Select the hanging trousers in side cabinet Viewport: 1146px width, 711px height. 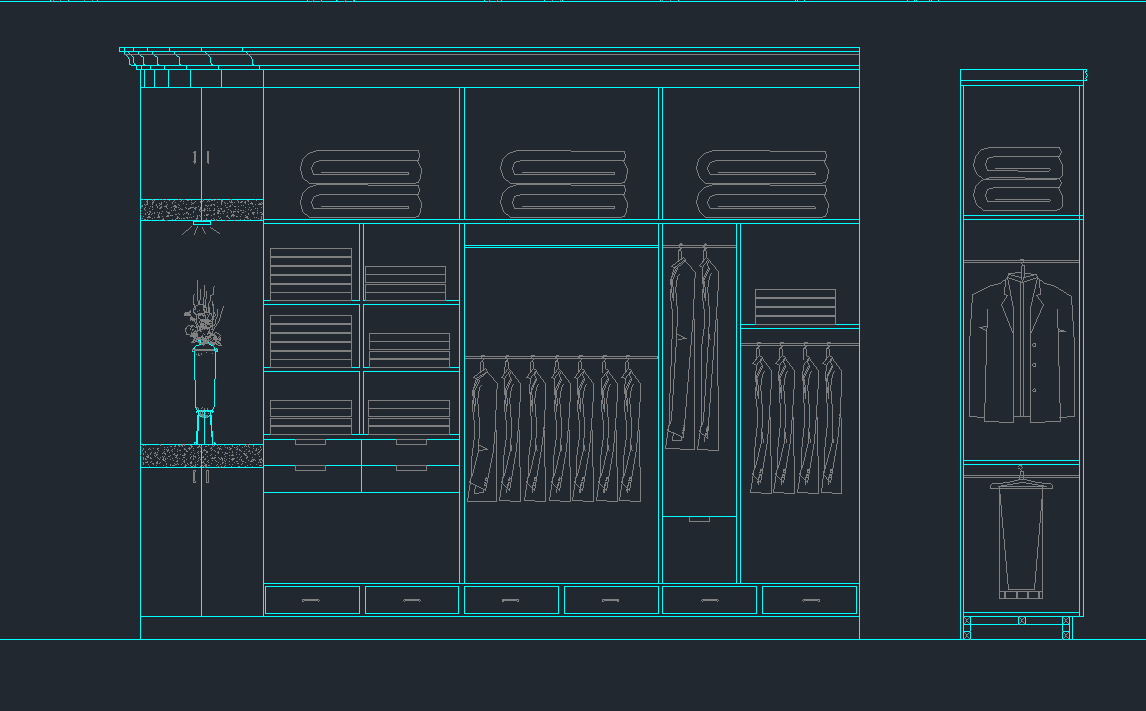[1021, 540]
